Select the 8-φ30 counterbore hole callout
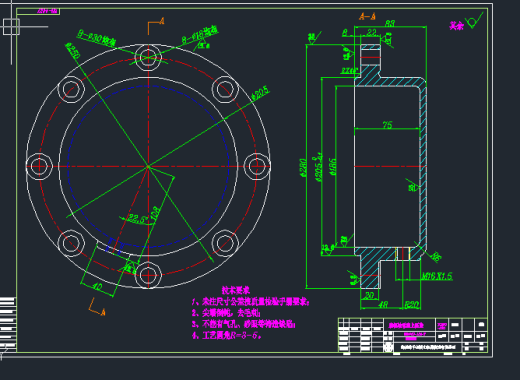The width and height of the screenshot is (520, 380). click(x=97, y=37)
